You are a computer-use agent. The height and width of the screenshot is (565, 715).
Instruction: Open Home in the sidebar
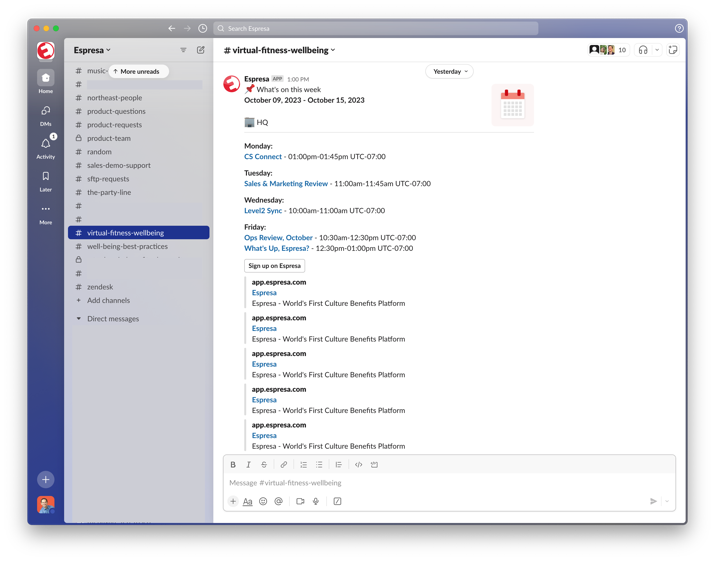(x=46, y=82)
